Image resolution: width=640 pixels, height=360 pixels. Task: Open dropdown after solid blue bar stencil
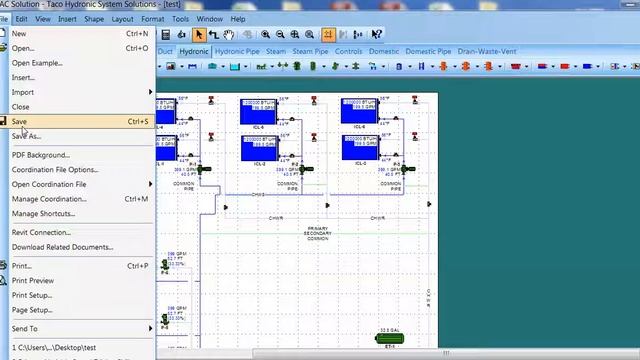pos(598,67)
